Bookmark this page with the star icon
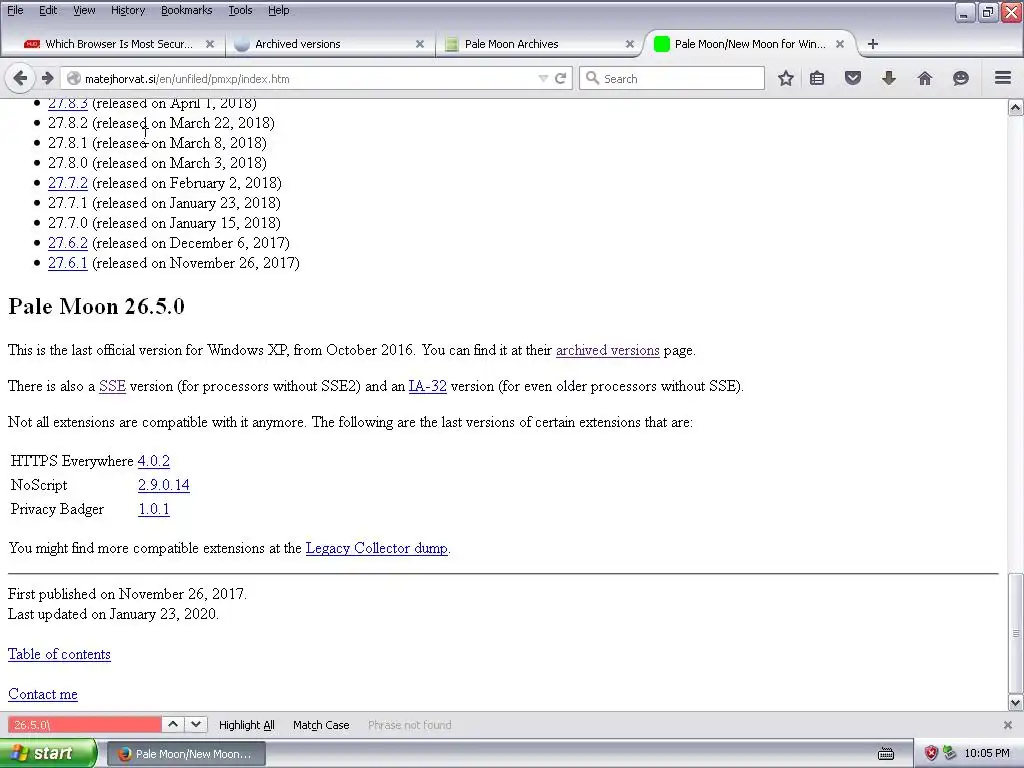Viewport: 1024px width, 768px height. [786, 78]
